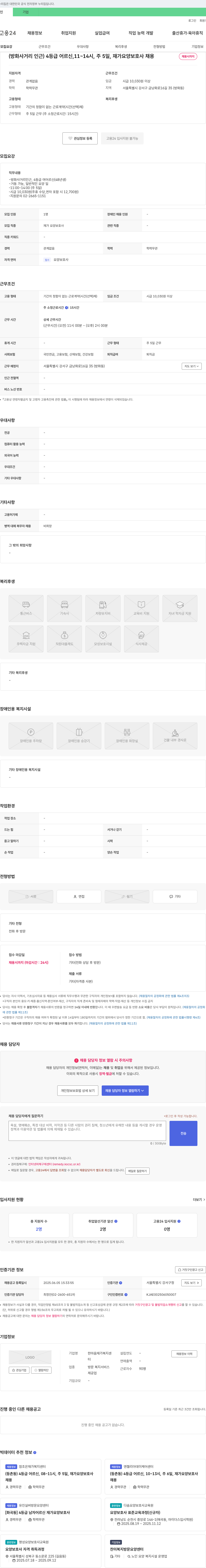This screenshot has height=1568, width=206.
Task: Jump to the 모집요강 section tab
Action: click(x=6, y=46)
